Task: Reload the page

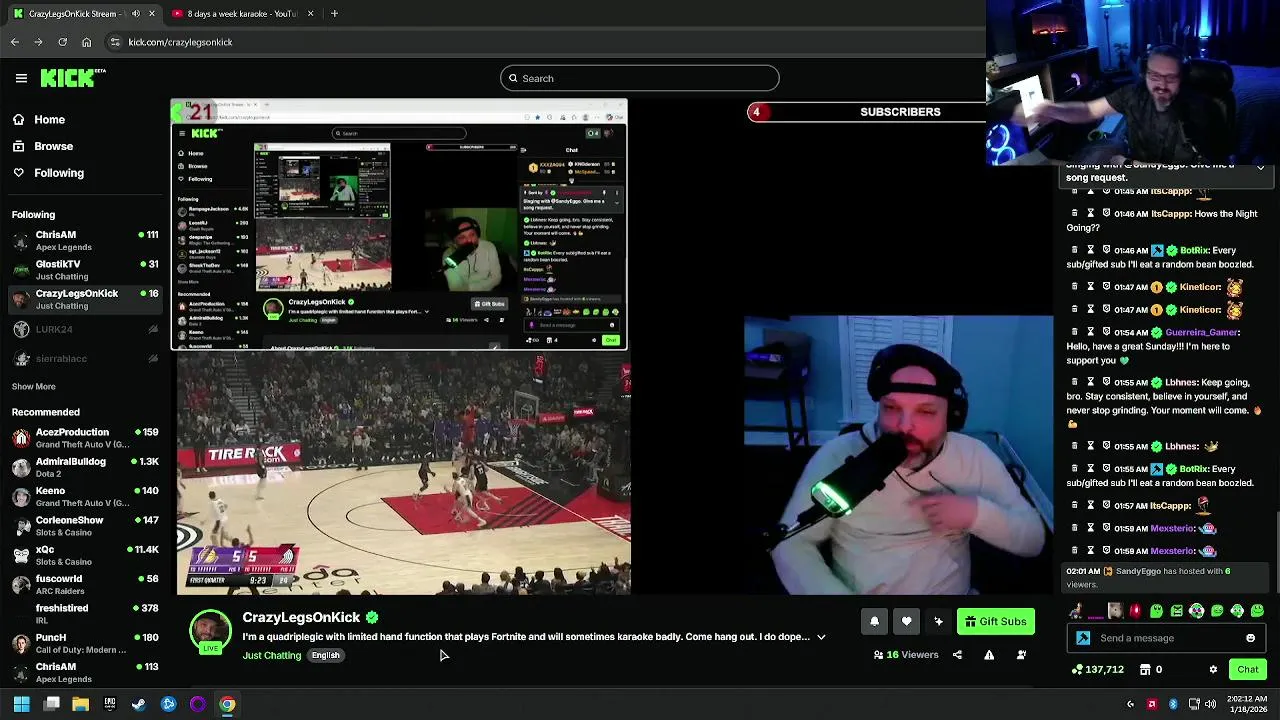Action: [x=62, y=42]
